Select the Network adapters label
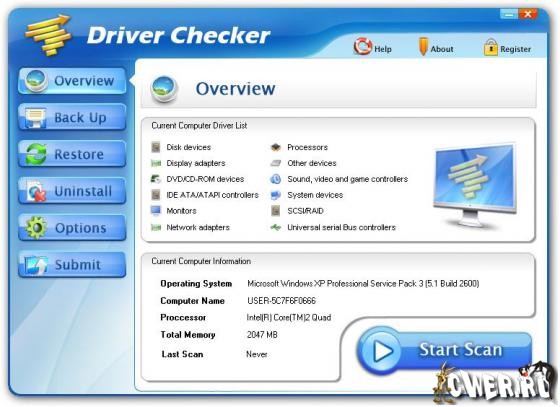The image size is (560, 407). (198, 227)
